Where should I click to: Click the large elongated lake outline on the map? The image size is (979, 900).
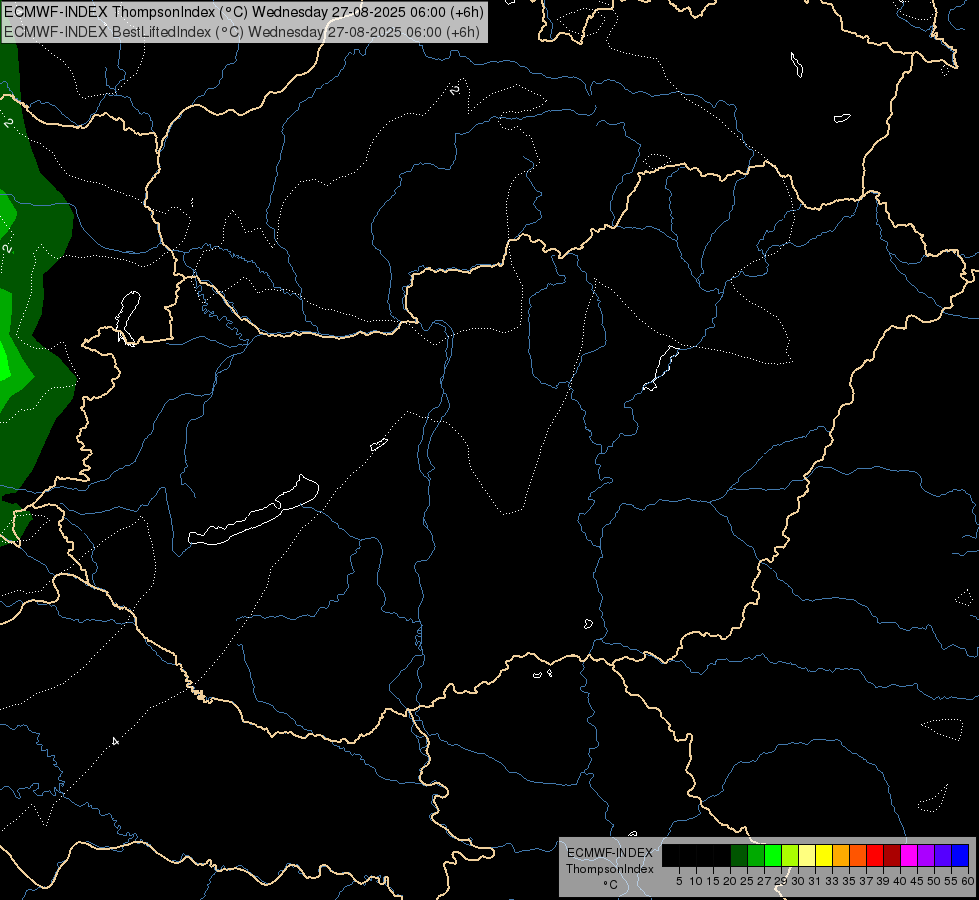253,510
